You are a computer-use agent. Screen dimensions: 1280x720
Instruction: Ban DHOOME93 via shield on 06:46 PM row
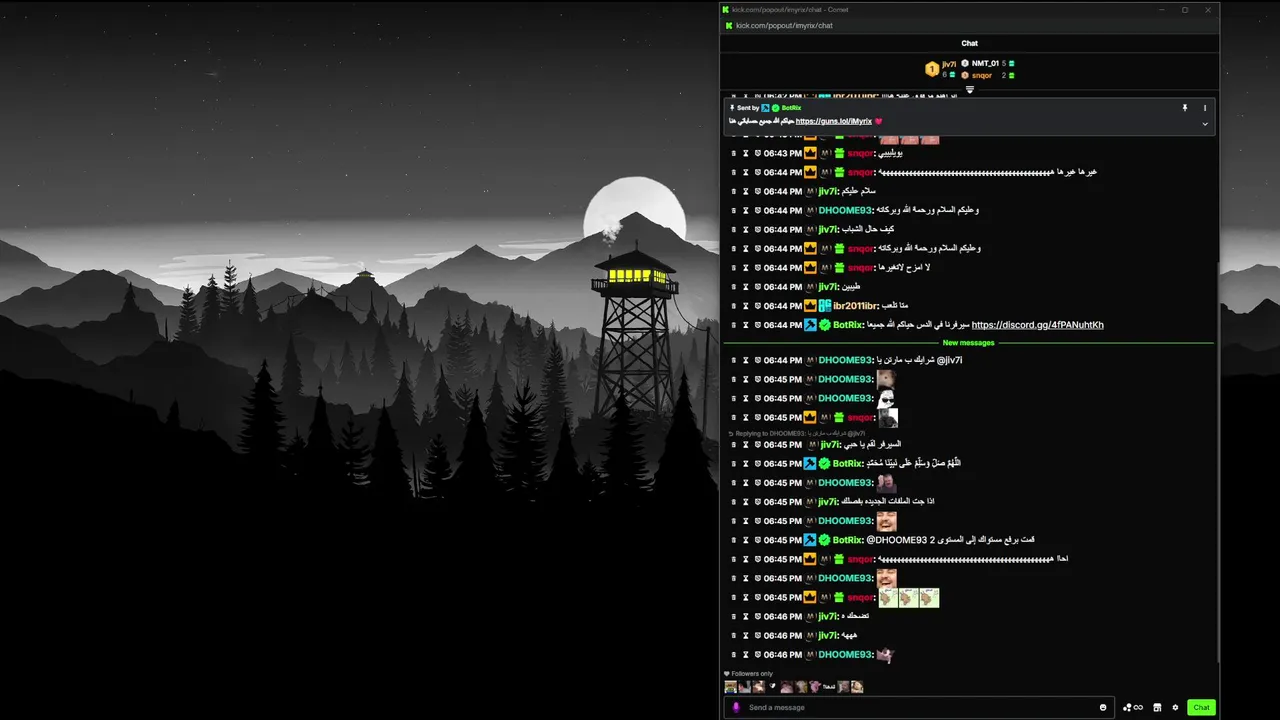pyautogui.click(x=757, y=655)
